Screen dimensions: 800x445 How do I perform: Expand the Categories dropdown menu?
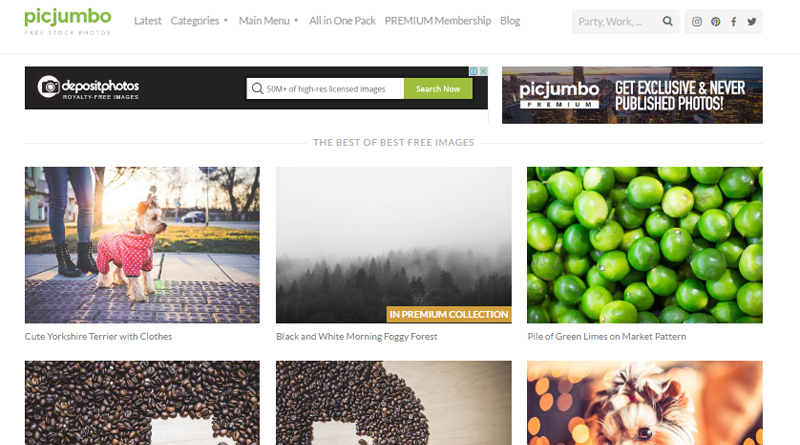[x=199, y=21]
